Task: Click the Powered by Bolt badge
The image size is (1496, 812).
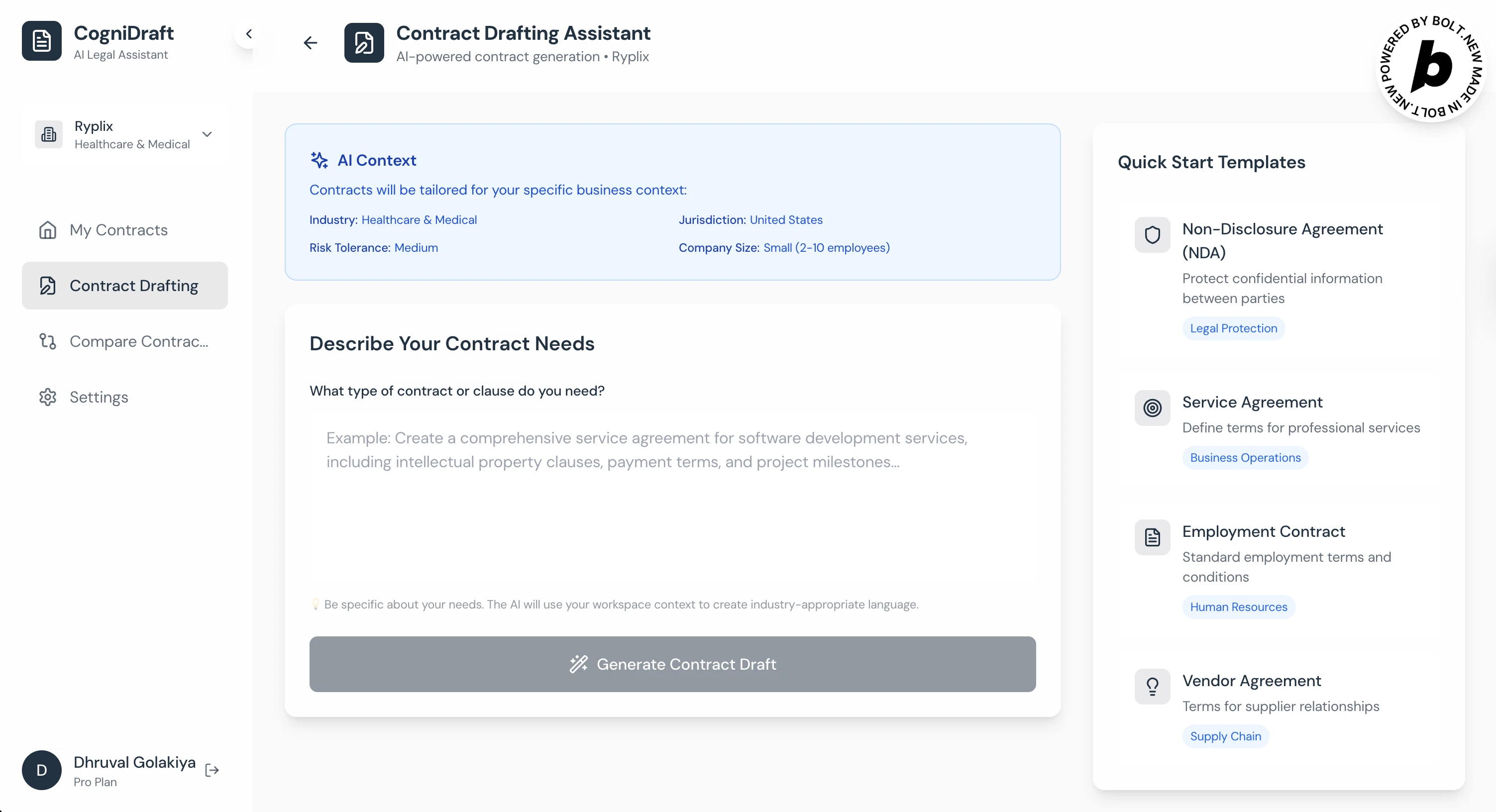Action: [1431, 68]
